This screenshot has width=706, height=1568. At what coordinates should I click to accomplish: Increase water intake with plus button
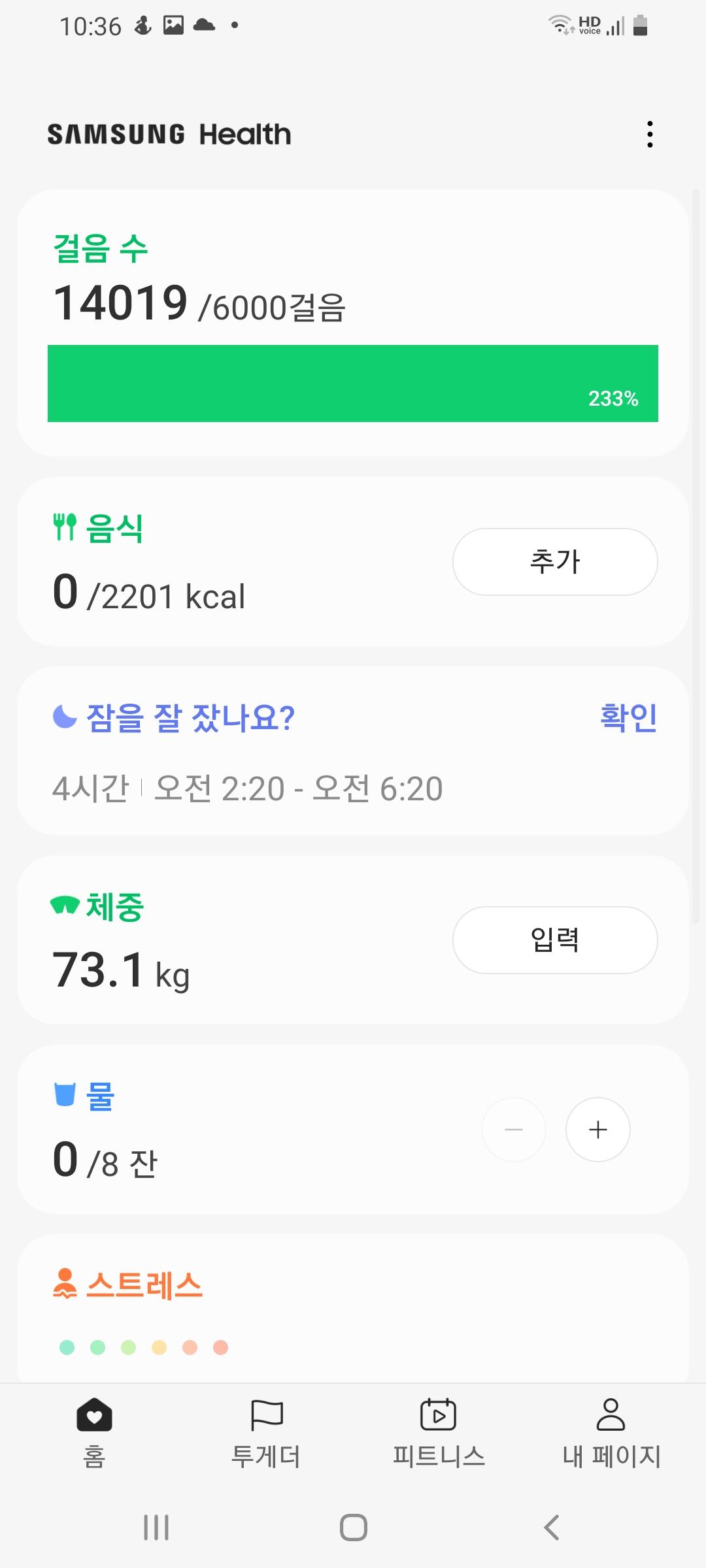(x=597, y=1130)
